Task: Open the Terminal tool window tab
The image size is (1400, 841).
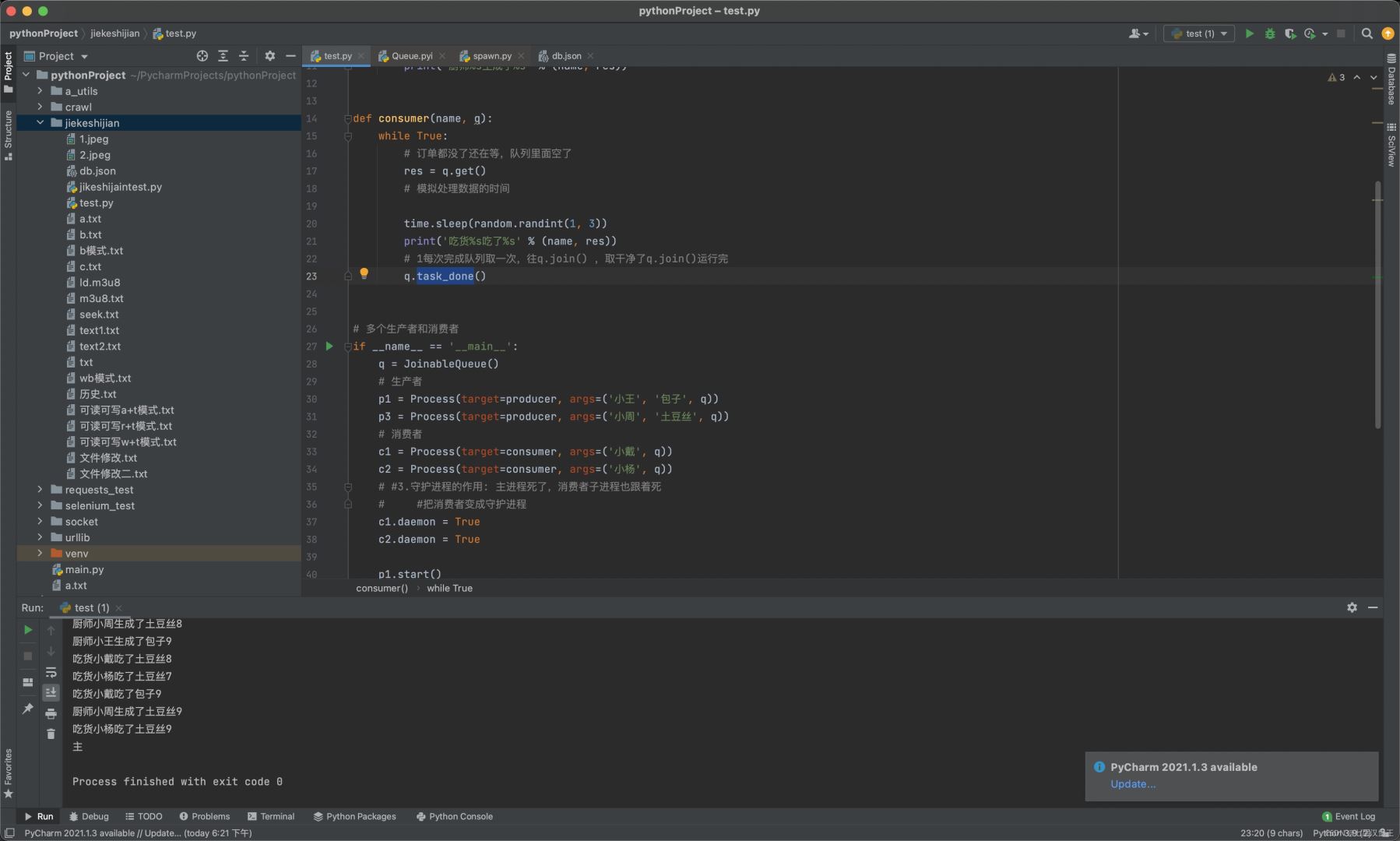Action: click(271, 816)
